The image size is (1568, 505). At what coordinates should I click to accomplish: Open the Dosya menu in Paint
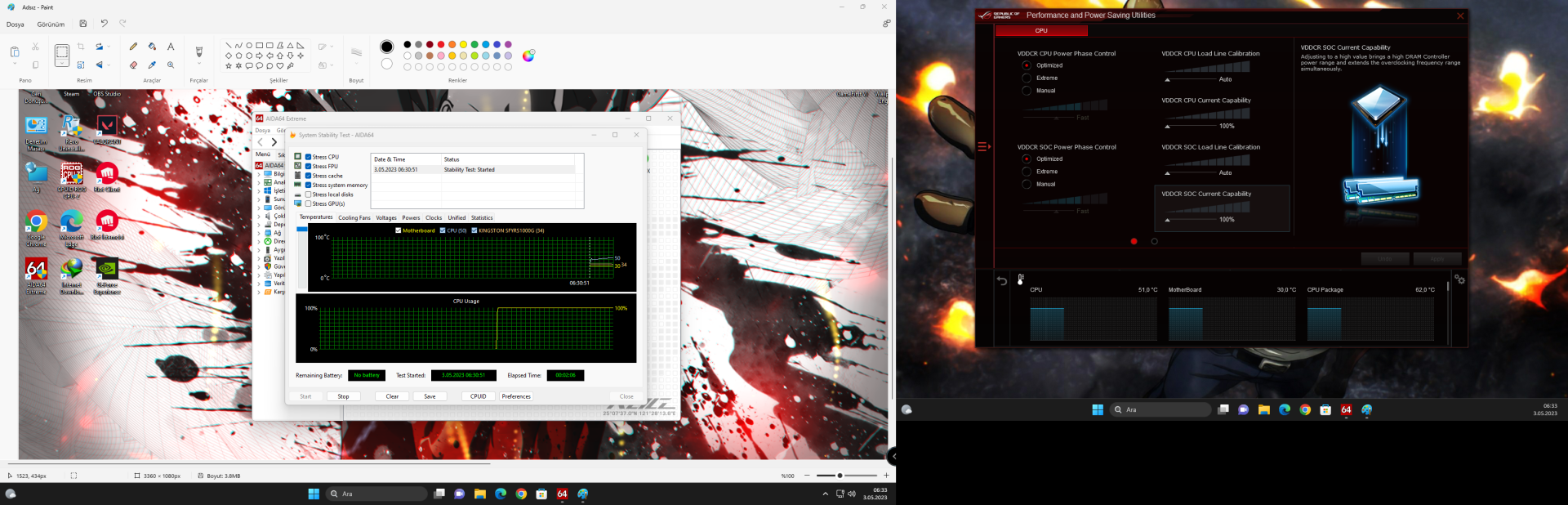[x=16, y=25]
